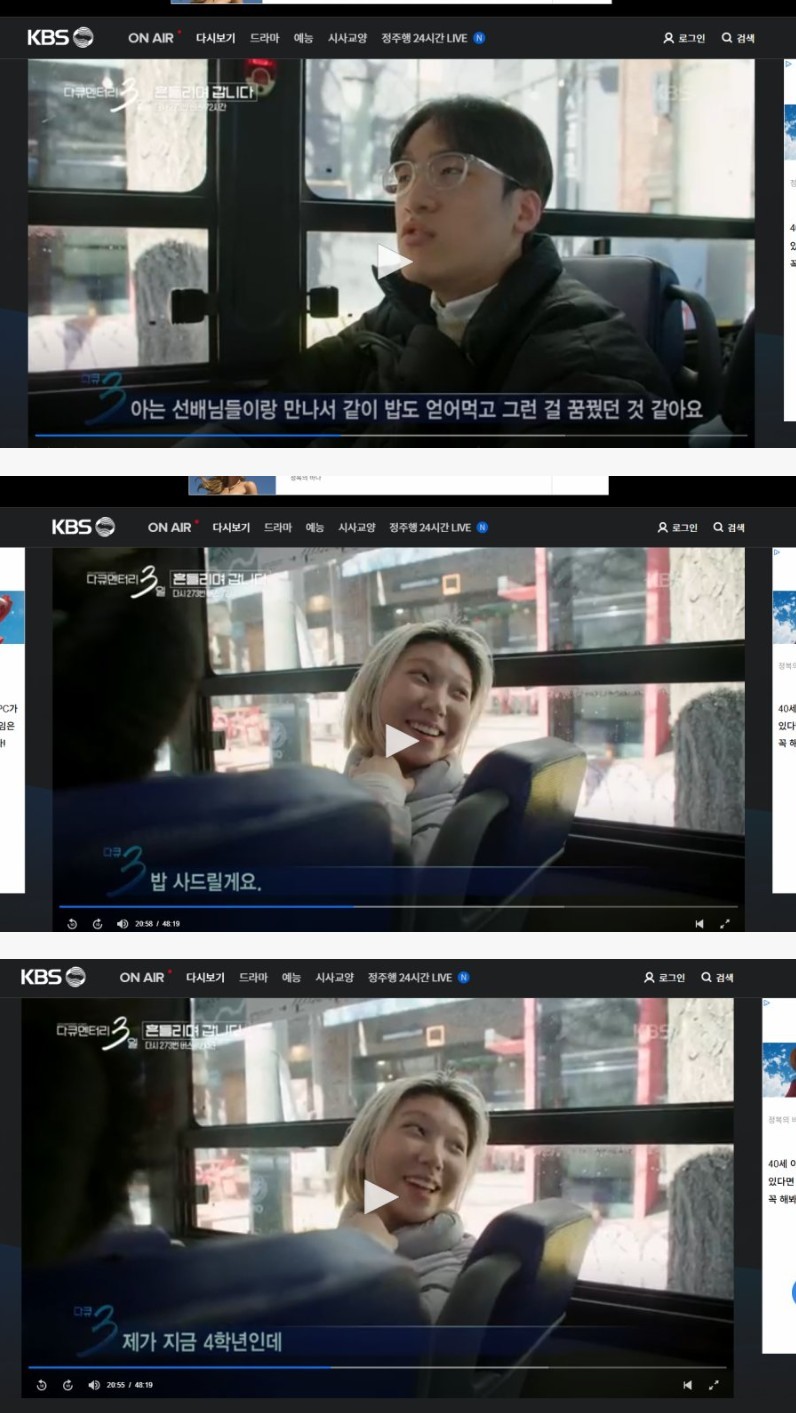
Task: Open 시사교양 menu above the glasses-man video
Action: [347, 38]
